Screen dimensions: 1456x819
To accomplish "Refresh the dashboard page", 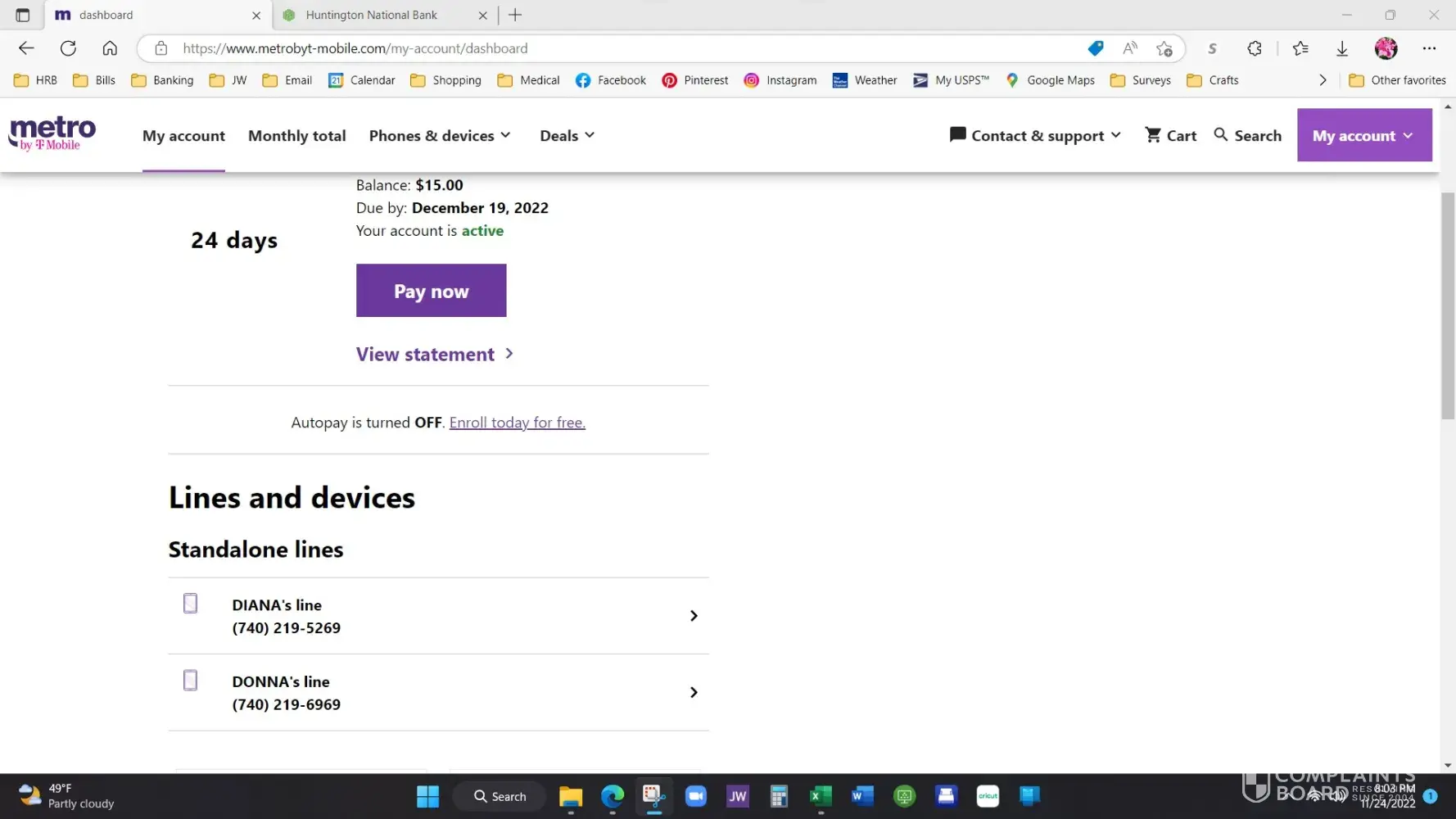I will [x=68, y=48].
